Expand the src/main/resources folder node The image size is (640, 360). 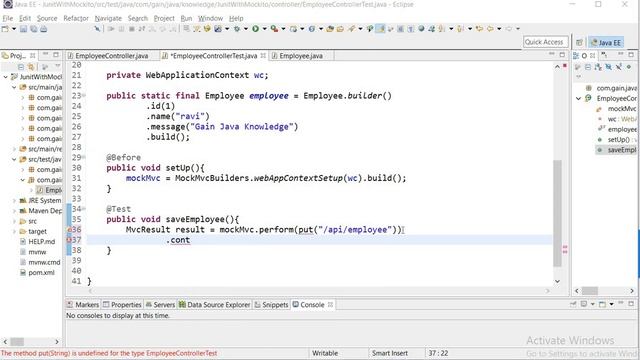click(14, 149)
